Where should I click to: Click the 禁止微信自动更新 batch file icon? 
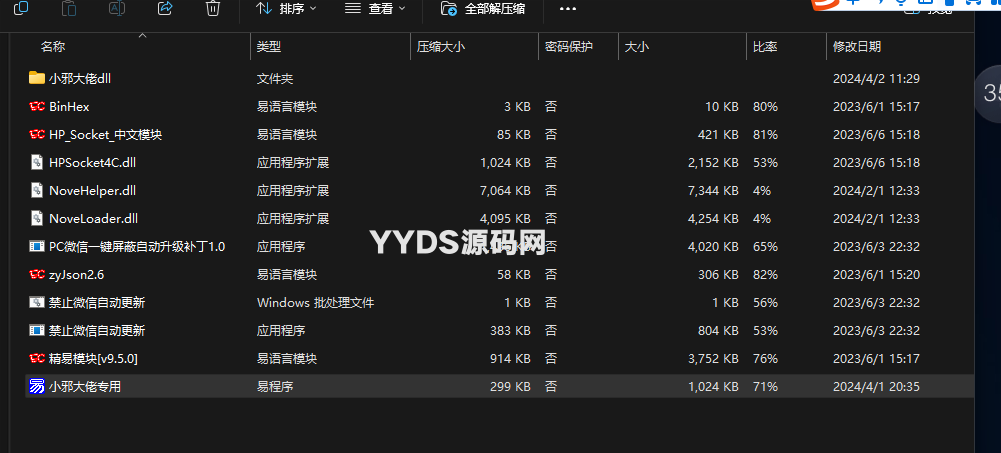point(37,302)
